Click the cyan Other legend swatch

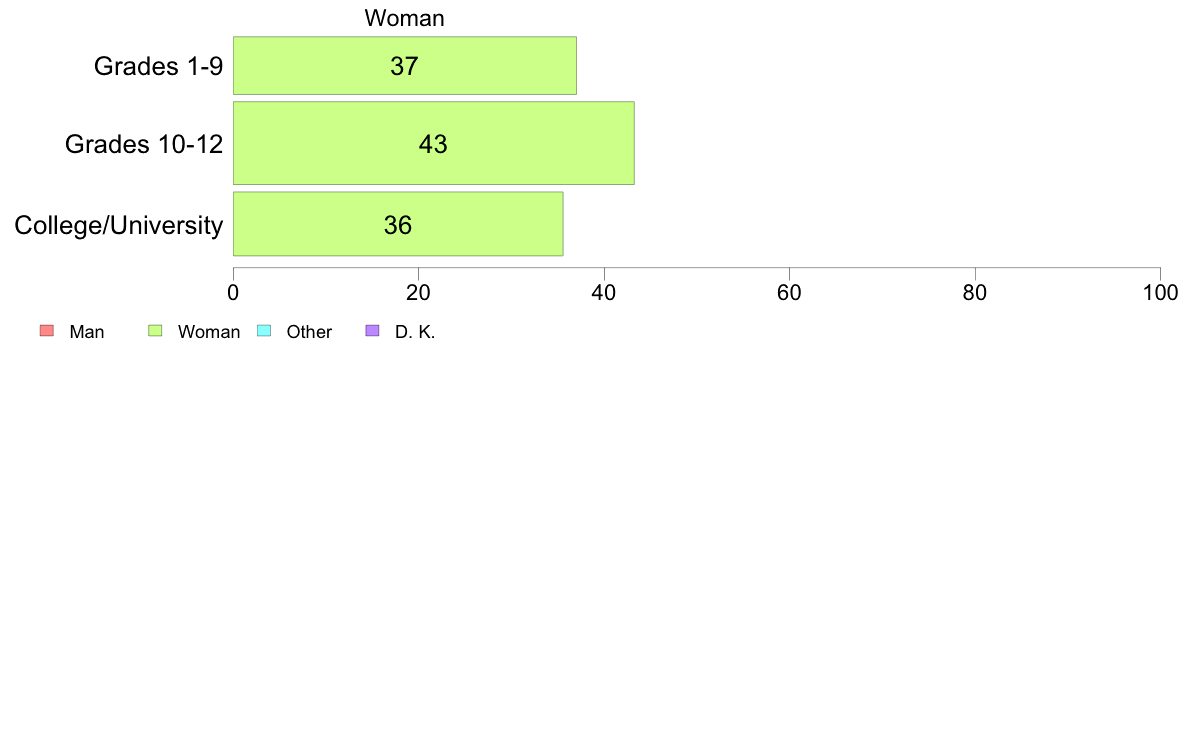click(x=264, y=330)
